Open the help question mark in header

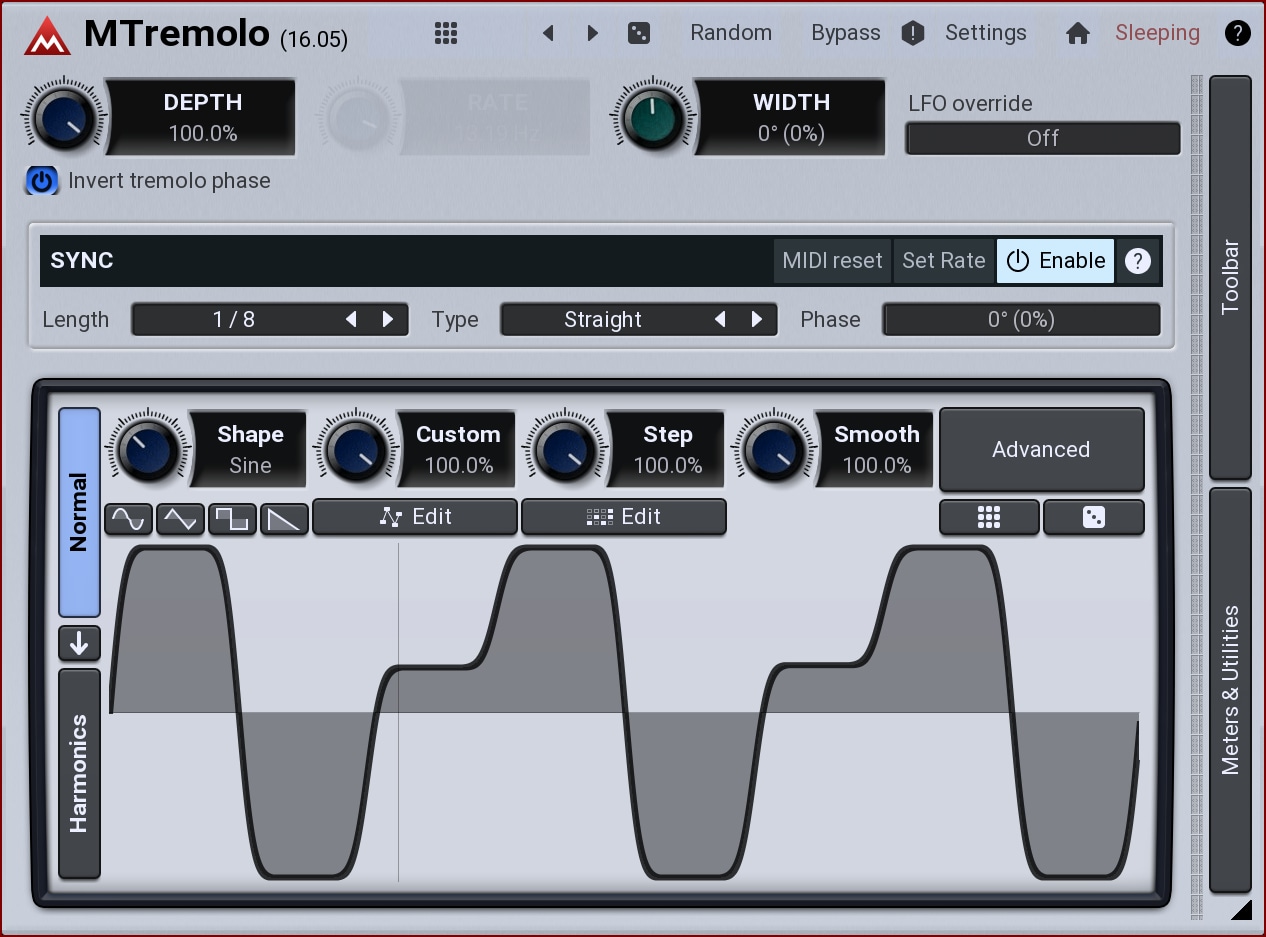click(x=1237, y=33)
